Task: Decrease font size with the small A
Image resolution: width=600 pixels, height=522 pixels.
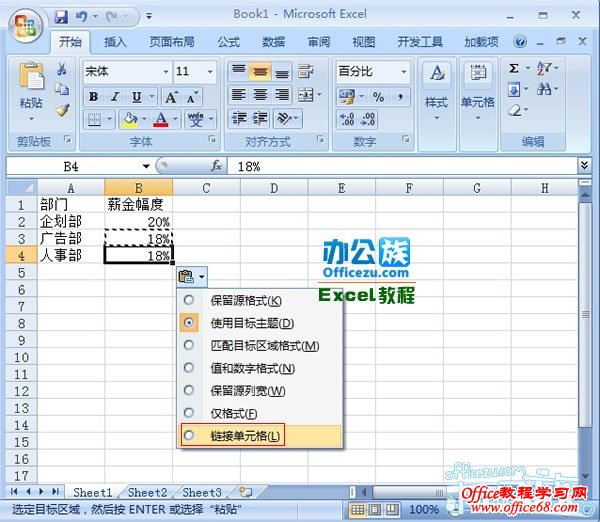Action: [x=192, y=97]
